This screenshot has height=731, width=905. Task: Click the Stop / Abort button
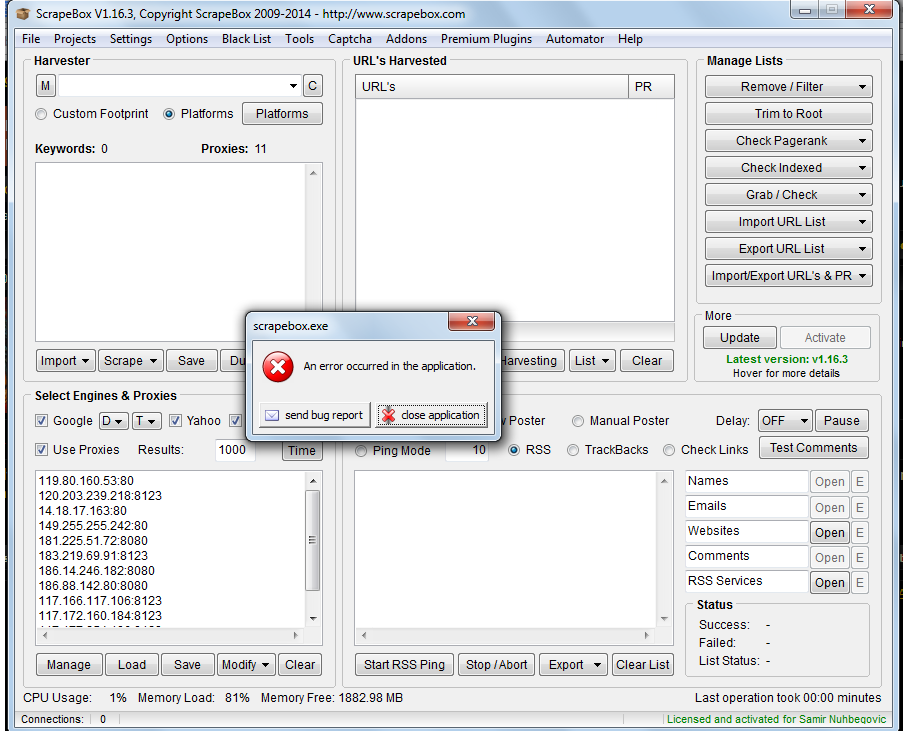(496, 665)
